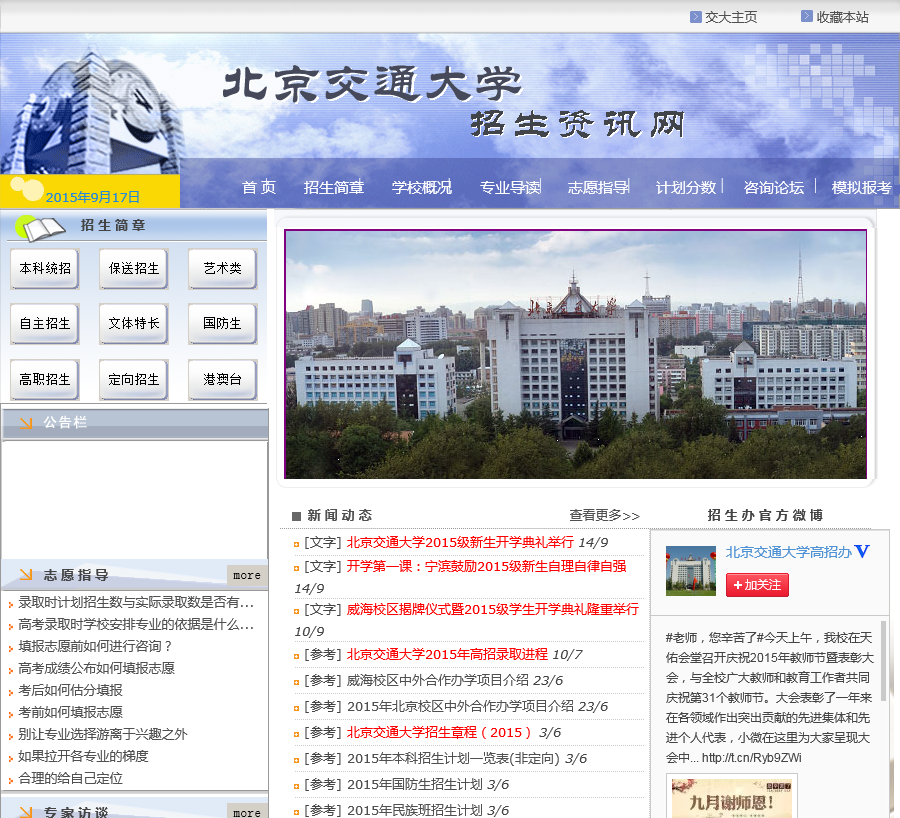Viewport: 900px width, 818px height.
Task: Open 北京交通大学高招办 weibo profile link
Action: click(x=789, y=552)
